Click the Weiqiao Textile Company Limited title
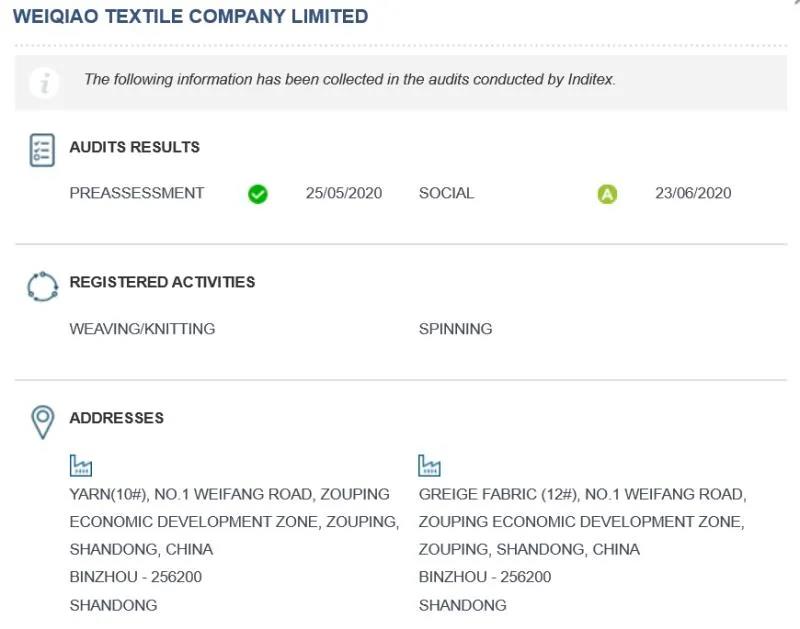 point(190,17)
